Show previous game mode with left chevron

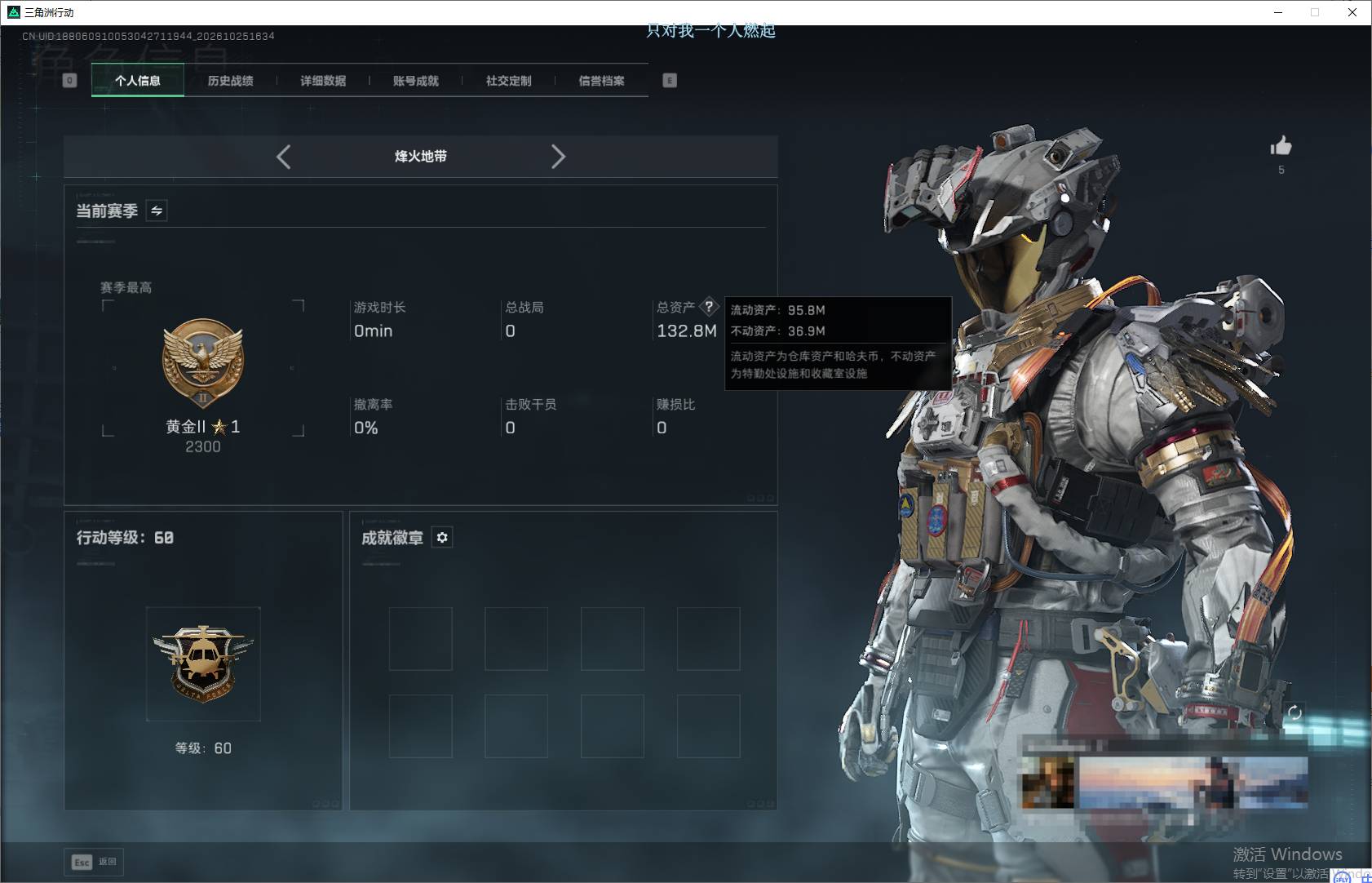[x=283, y=157]
